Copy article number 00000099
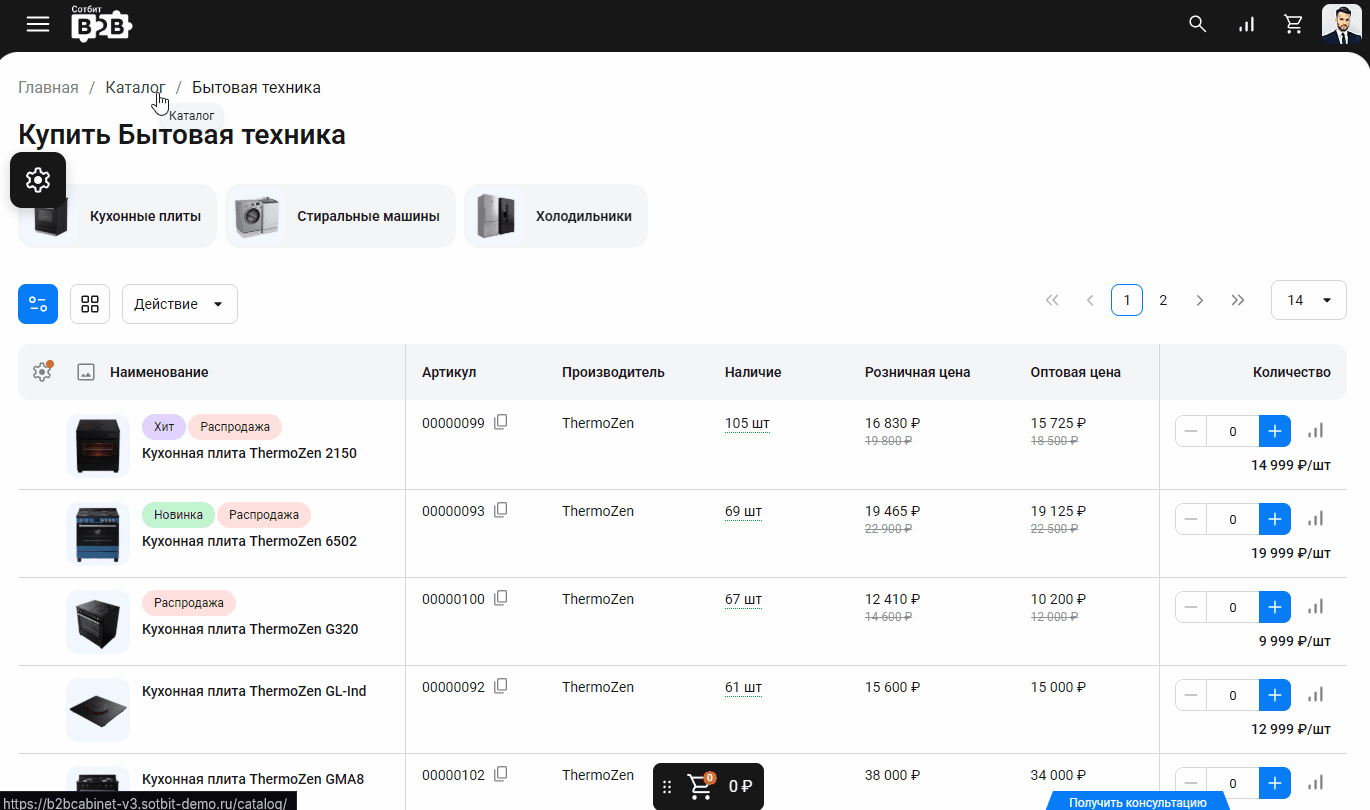Image resolution: width=1370 pixels, height=810 pixels. coord(501,422)
